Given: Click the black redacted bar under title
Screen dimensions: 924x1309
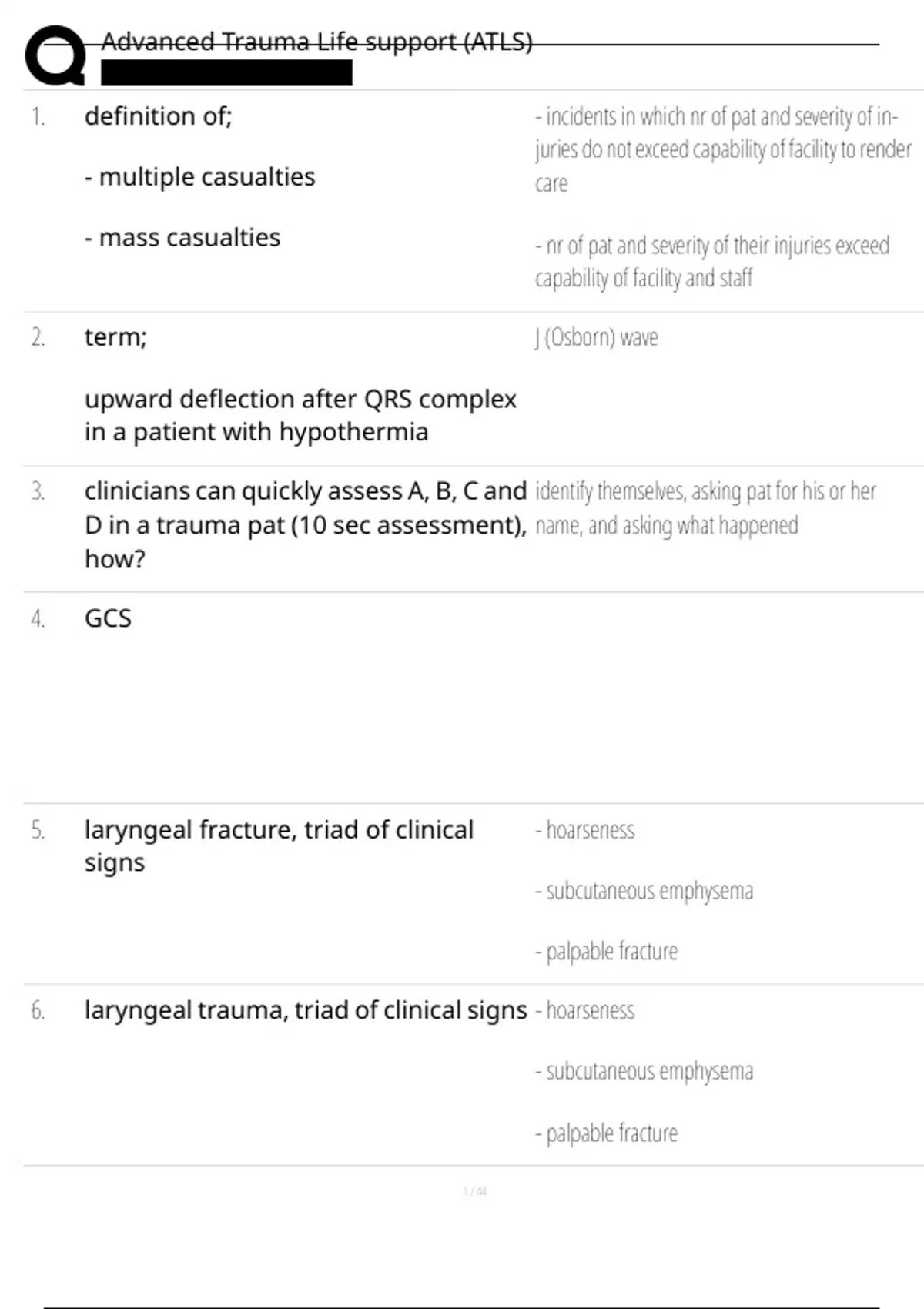Looking at the screenshot, I should [x=226, y=73].
